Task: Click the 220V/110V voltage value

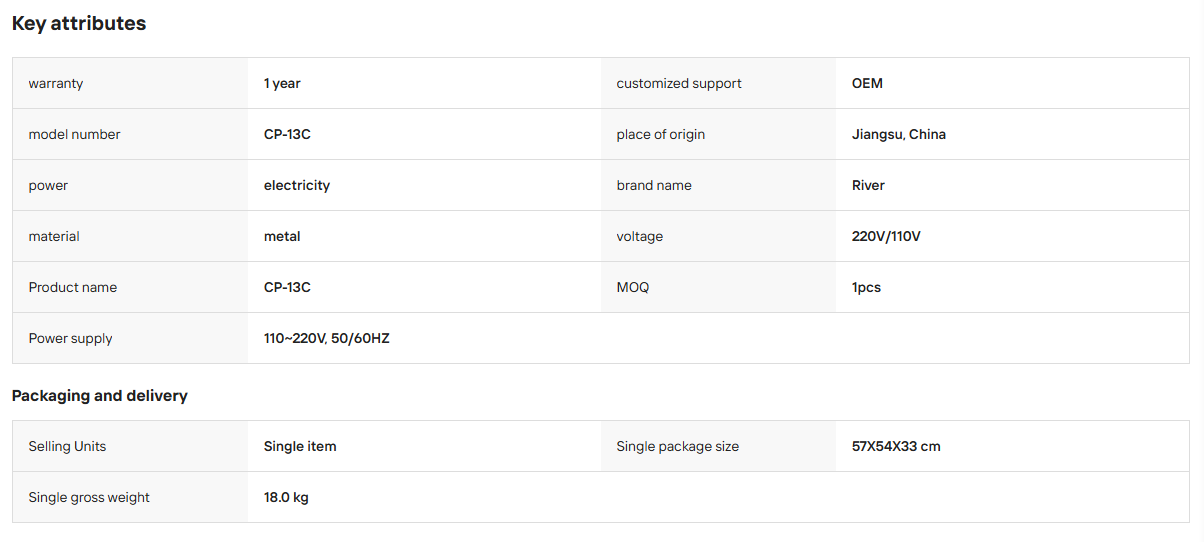Action: tap(886, 237)
